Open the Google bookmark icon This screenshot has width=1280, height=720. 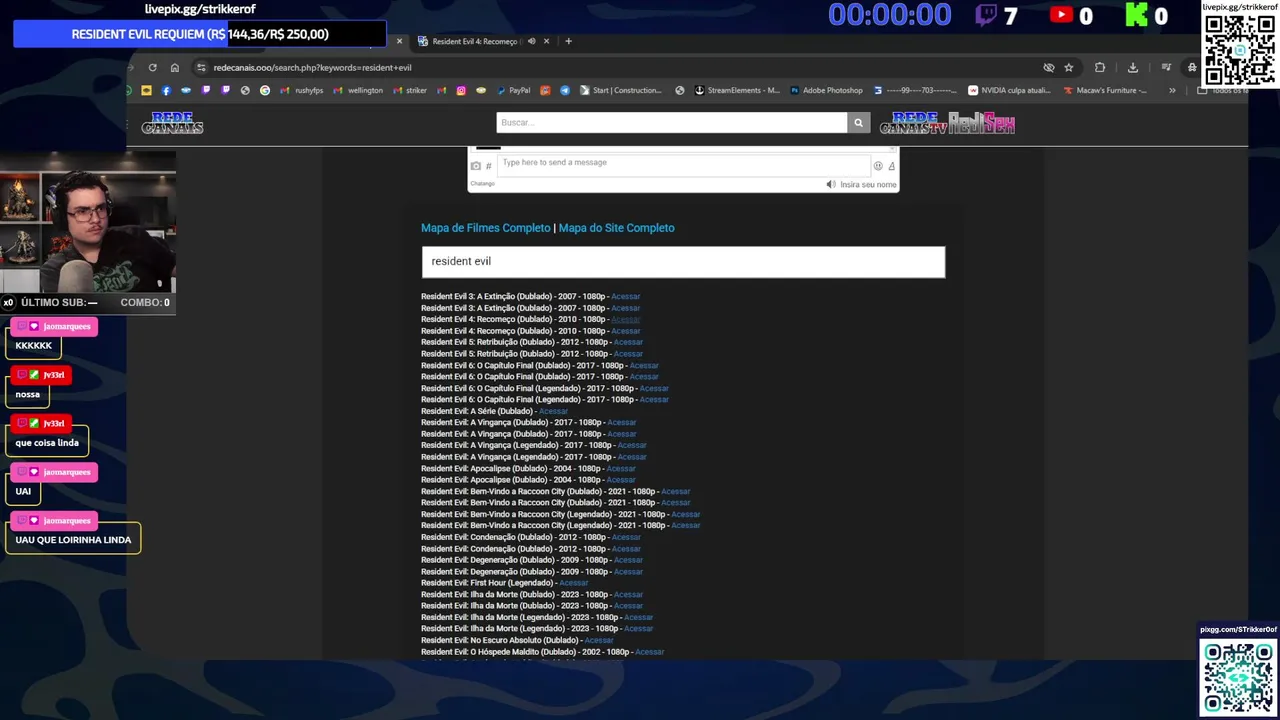pyautogui.click(x=265, y=90)
